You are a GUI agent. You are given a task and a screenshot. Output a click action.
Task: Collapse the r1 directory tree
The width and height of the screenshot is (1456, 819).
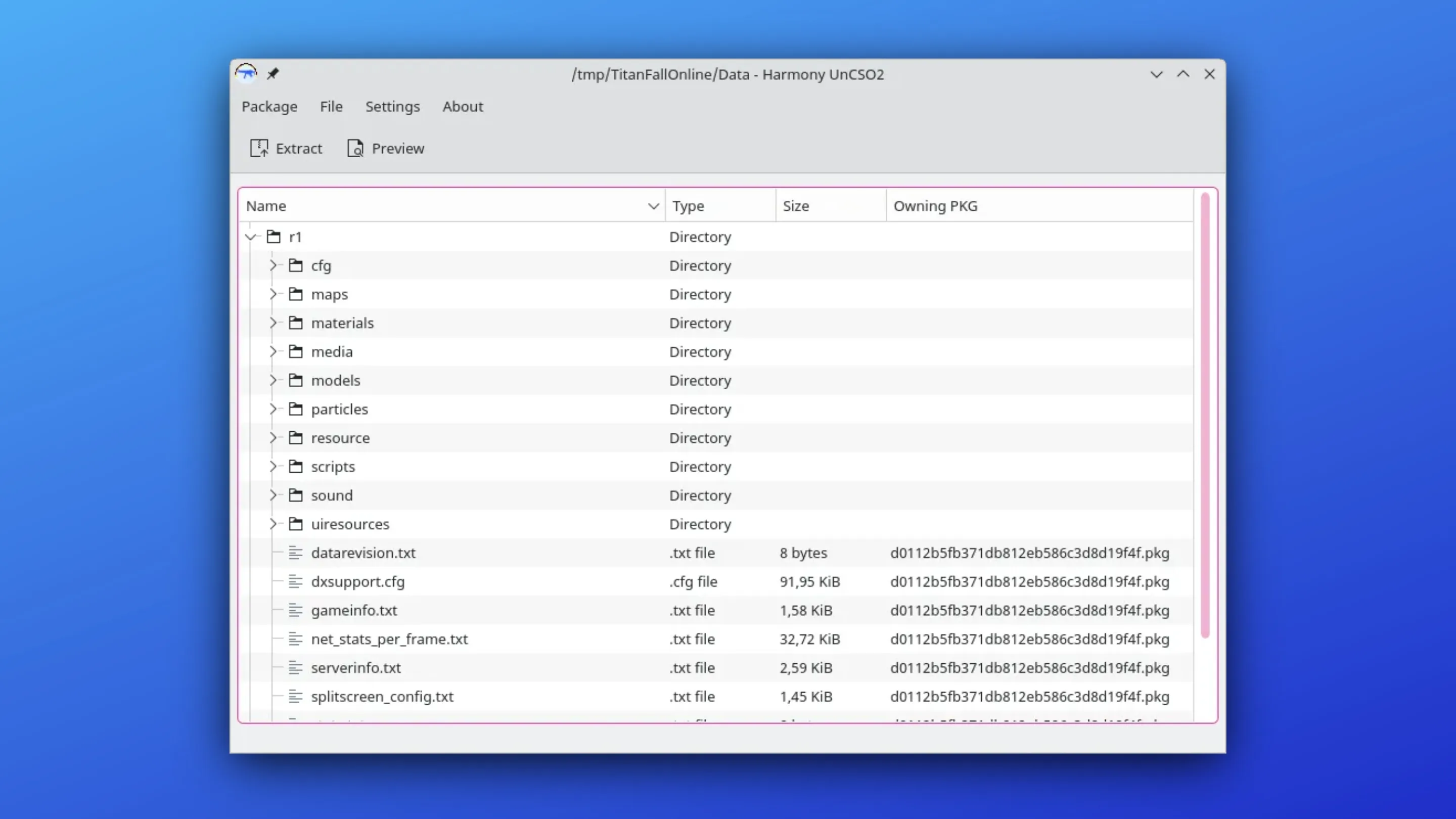pyautogui.click(x=250, y=237)
